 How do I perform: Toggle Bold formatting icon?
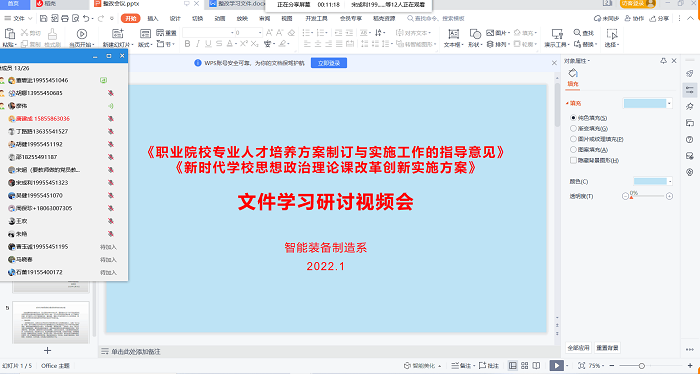pyautogui.click(x=188, y=44)
